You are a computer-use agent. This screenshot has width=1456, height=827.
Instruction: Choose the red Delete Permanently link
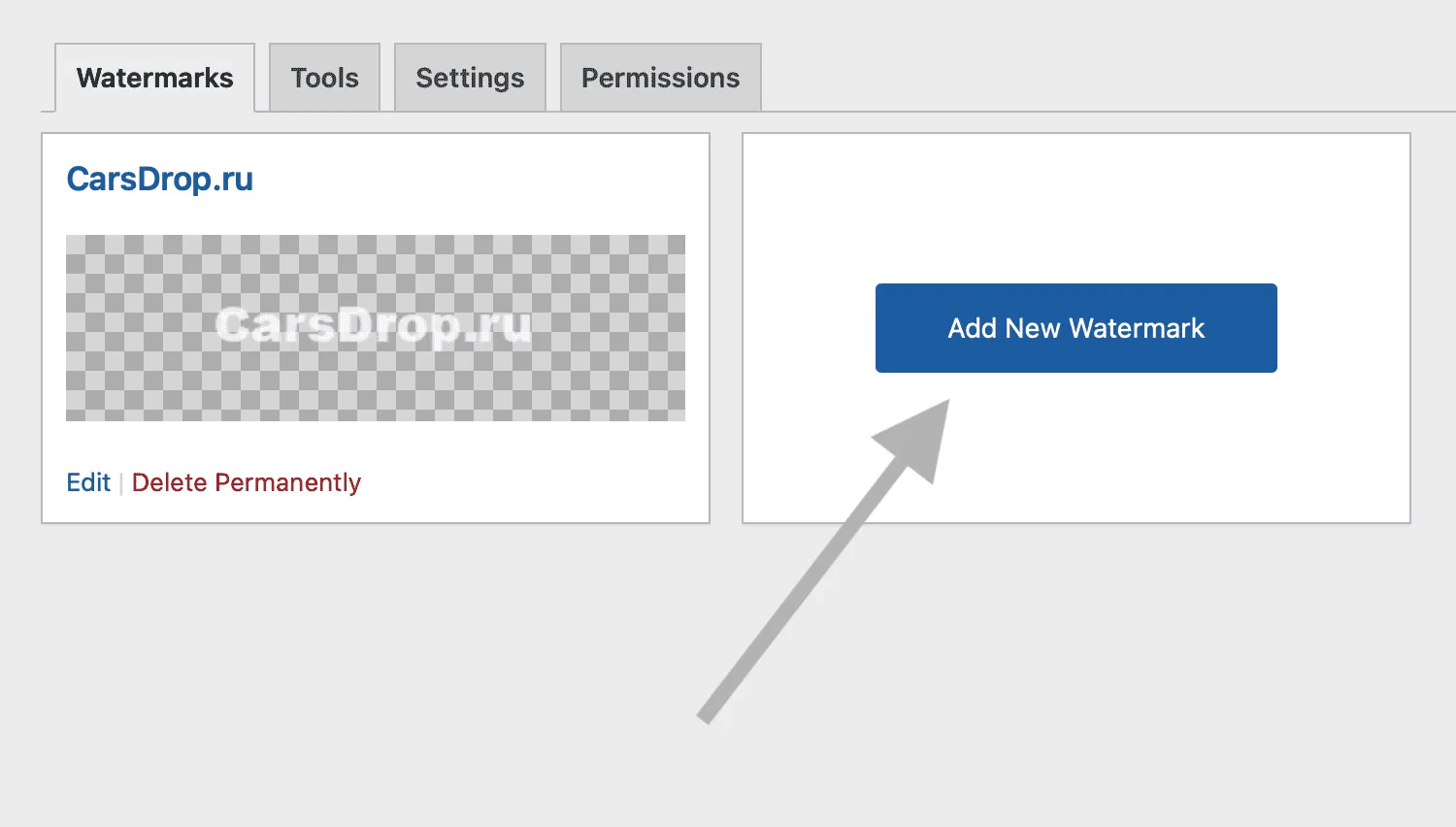(246, 482)
